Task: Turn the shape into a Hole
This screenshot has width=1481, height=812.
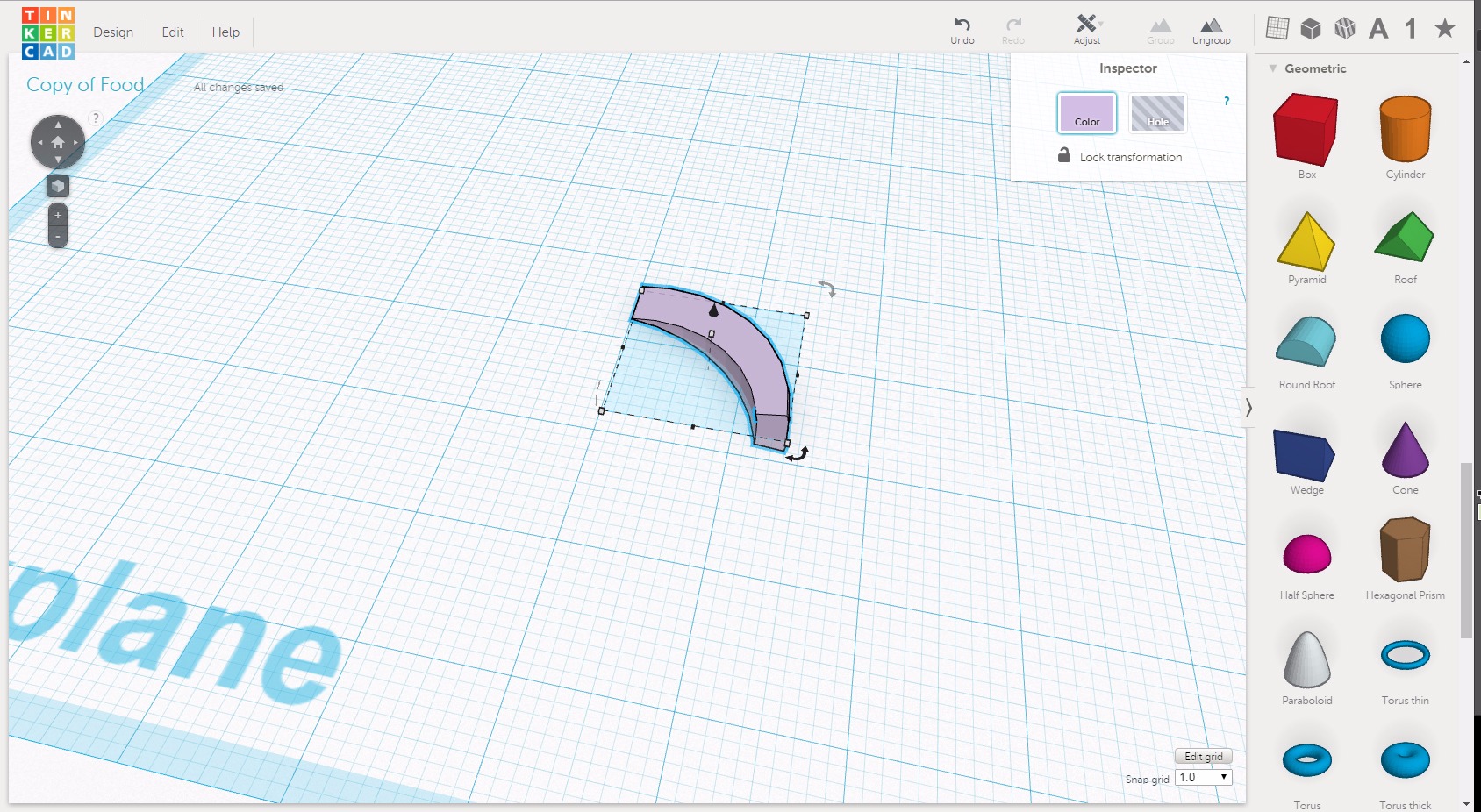Action: tap(1158, 113)
